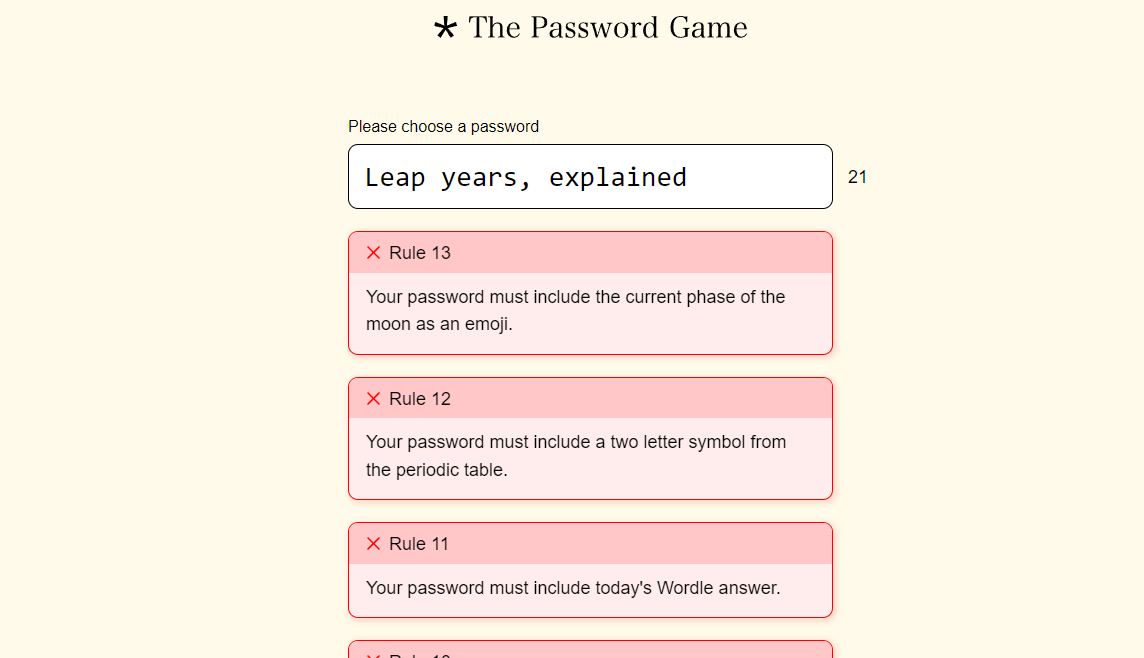Place the cursor on "explained" in the password
1144x658 pixels.
coord(617,177)
